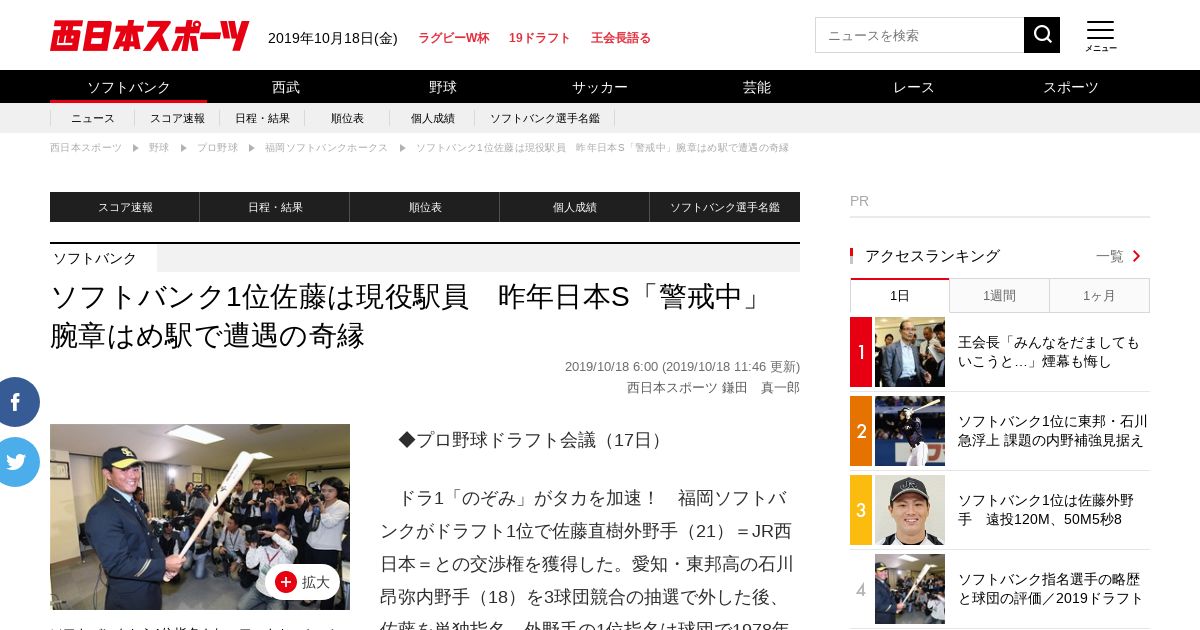Select the ソフトバンク main nav item
1200x630 pixels.
click(x=129, y=87)
